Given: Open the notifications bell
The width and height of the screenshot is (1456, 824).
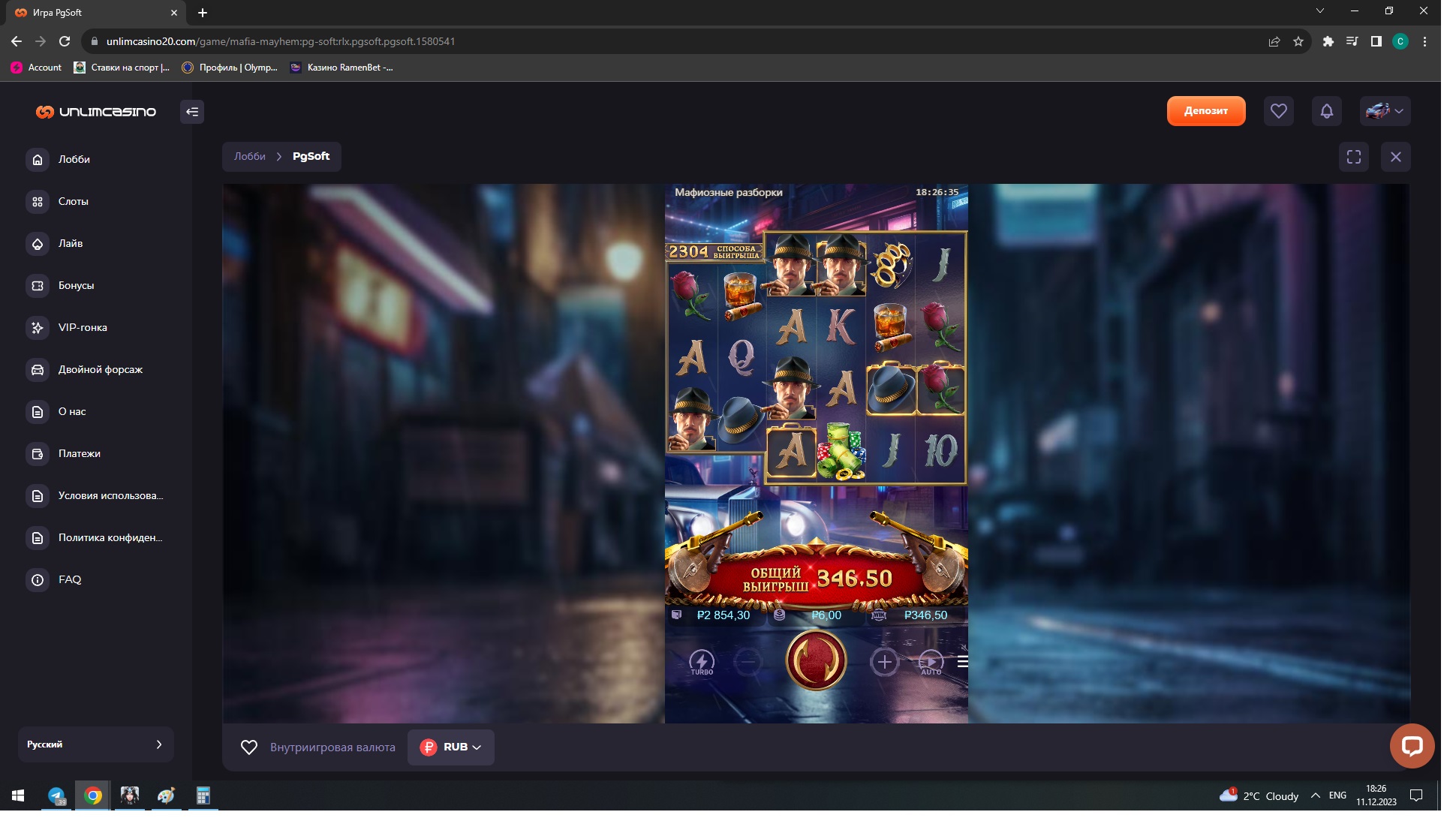Looking at the screenshot, I should click(1326, 111).
